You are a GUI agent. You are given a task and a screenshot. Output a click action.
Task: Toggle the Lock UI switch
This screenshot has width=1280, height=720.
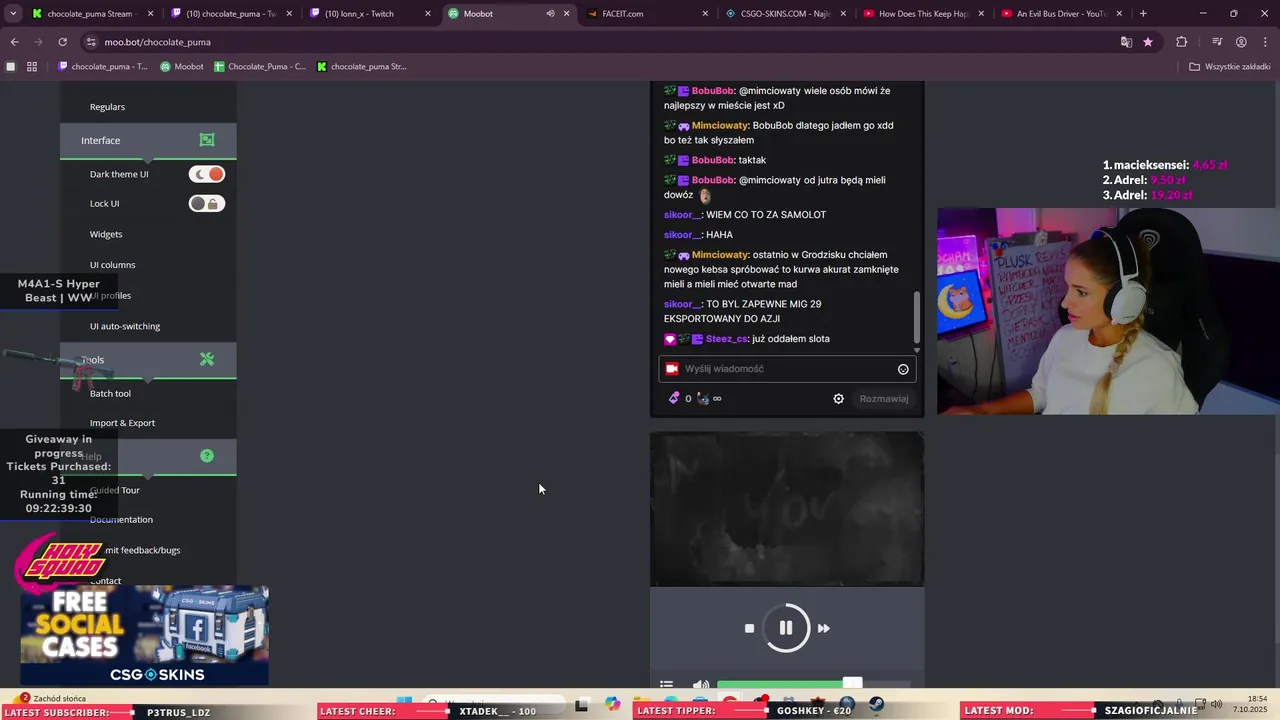(207, 203)
